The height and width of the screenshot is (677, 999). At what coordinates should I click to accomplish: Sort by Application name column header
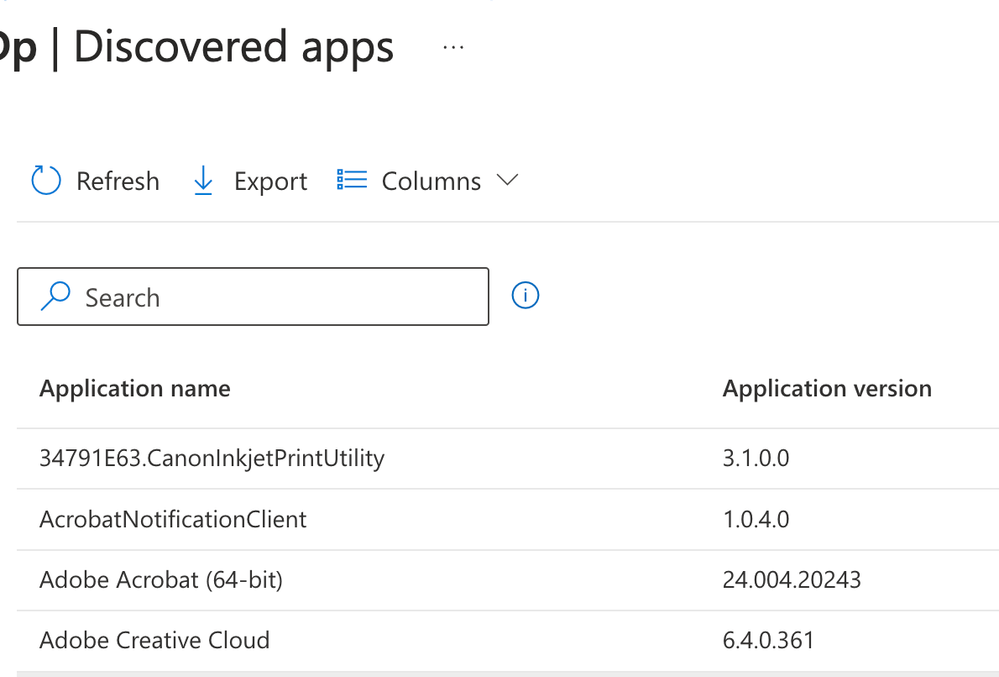[135, 388]
